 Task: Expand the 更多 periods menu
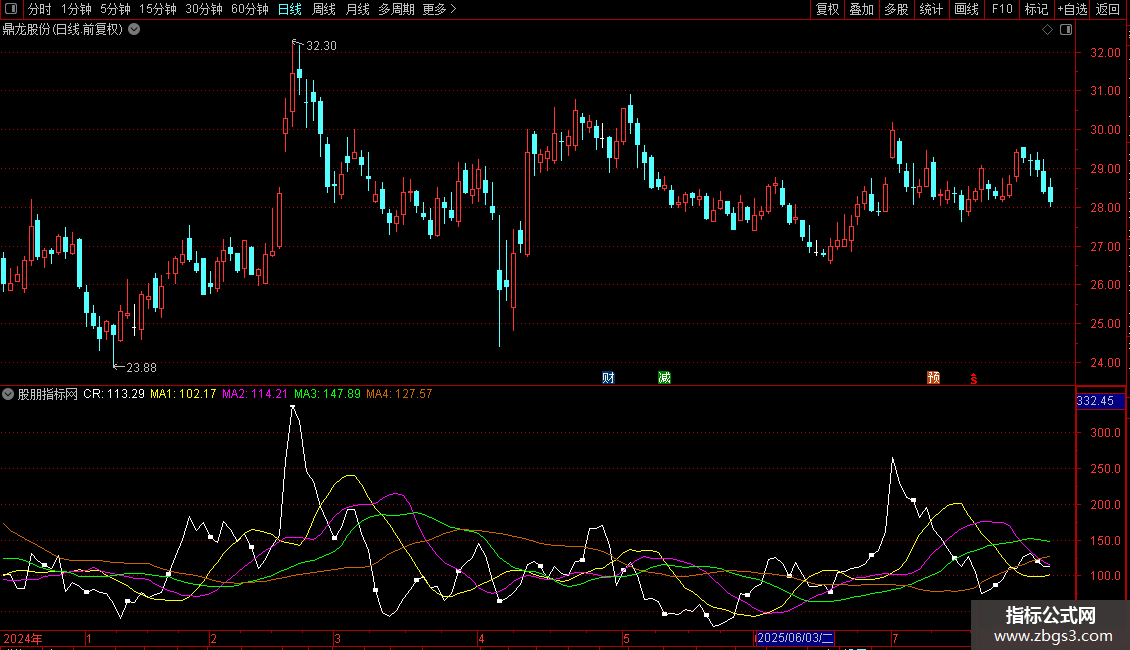[x=440, y=9]
